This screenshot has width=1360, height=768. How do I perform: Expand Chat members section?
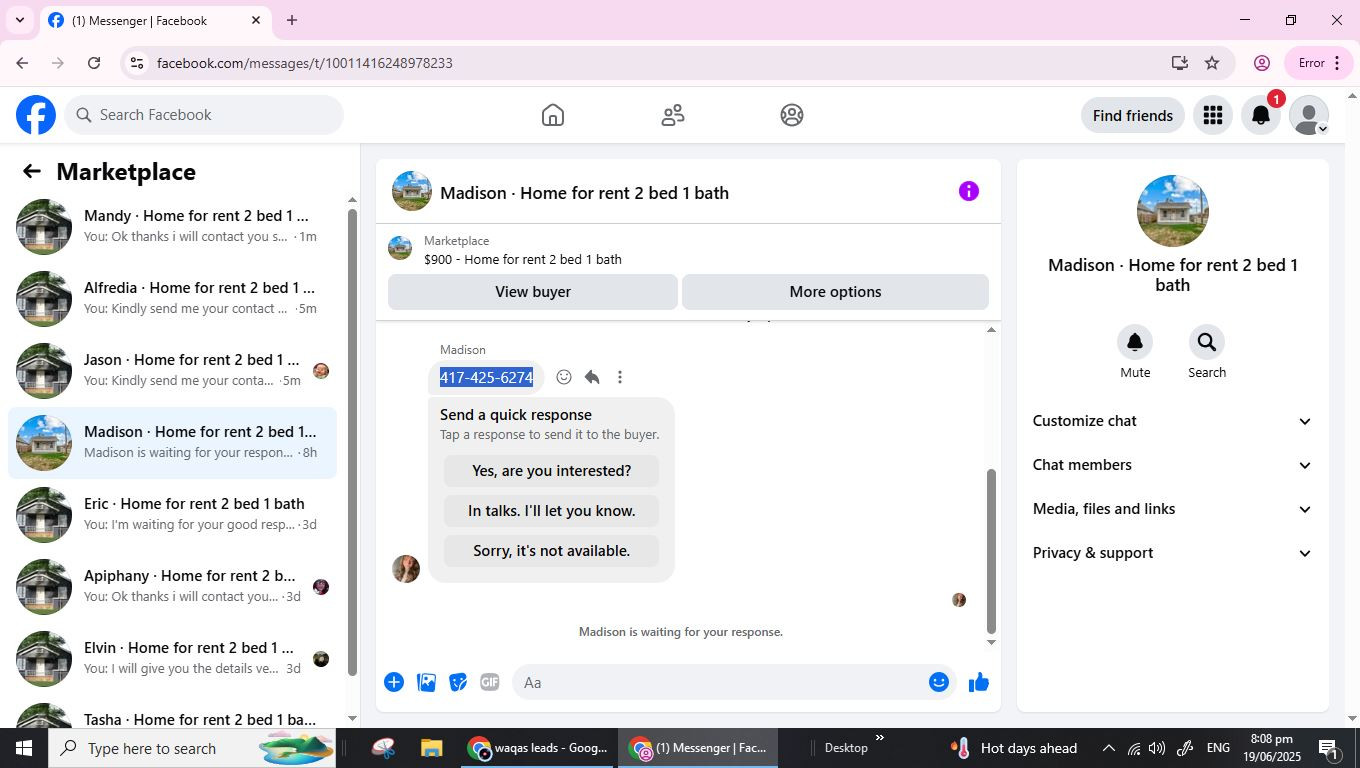click(x=1172, y=465)
